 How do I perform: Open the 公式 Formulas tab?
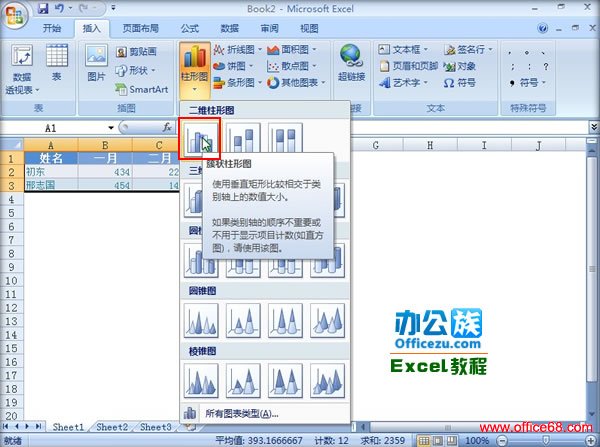tap(190, 28)
